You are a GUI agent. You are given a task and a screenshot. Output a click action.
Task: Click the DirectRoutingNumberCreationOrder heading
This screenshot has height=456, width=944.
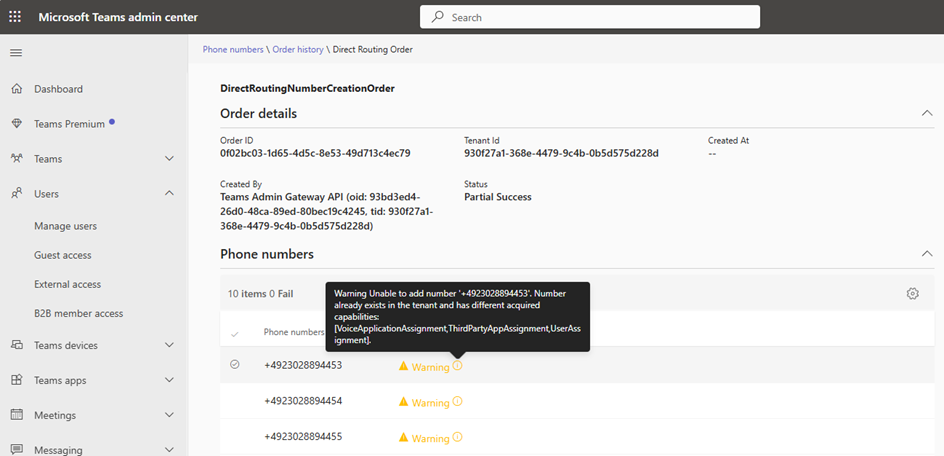pos(308,89)
